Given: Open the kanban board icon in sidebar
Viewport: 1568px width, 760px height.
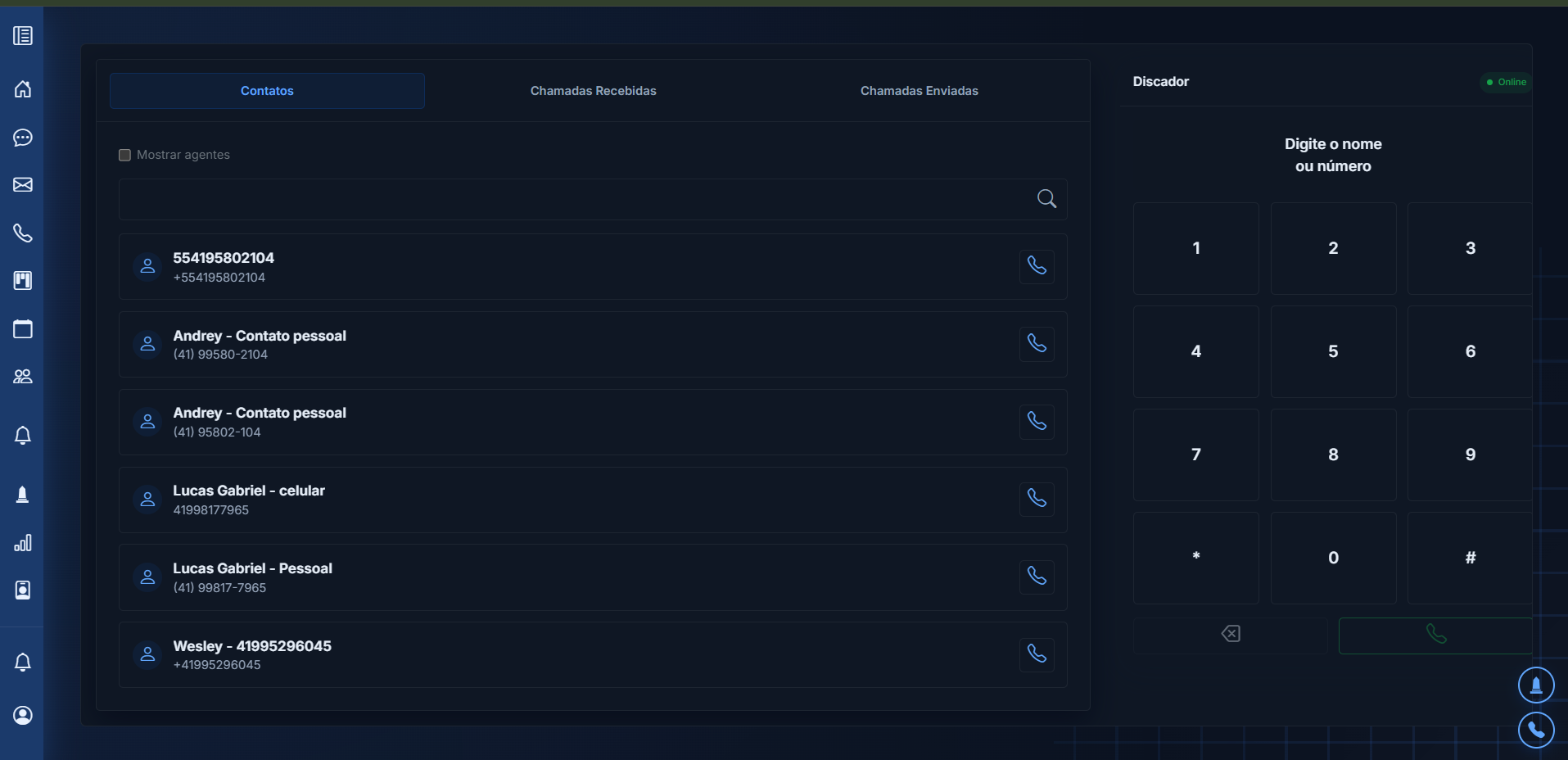Looking at the screenshot, I should tap(23, 281).
